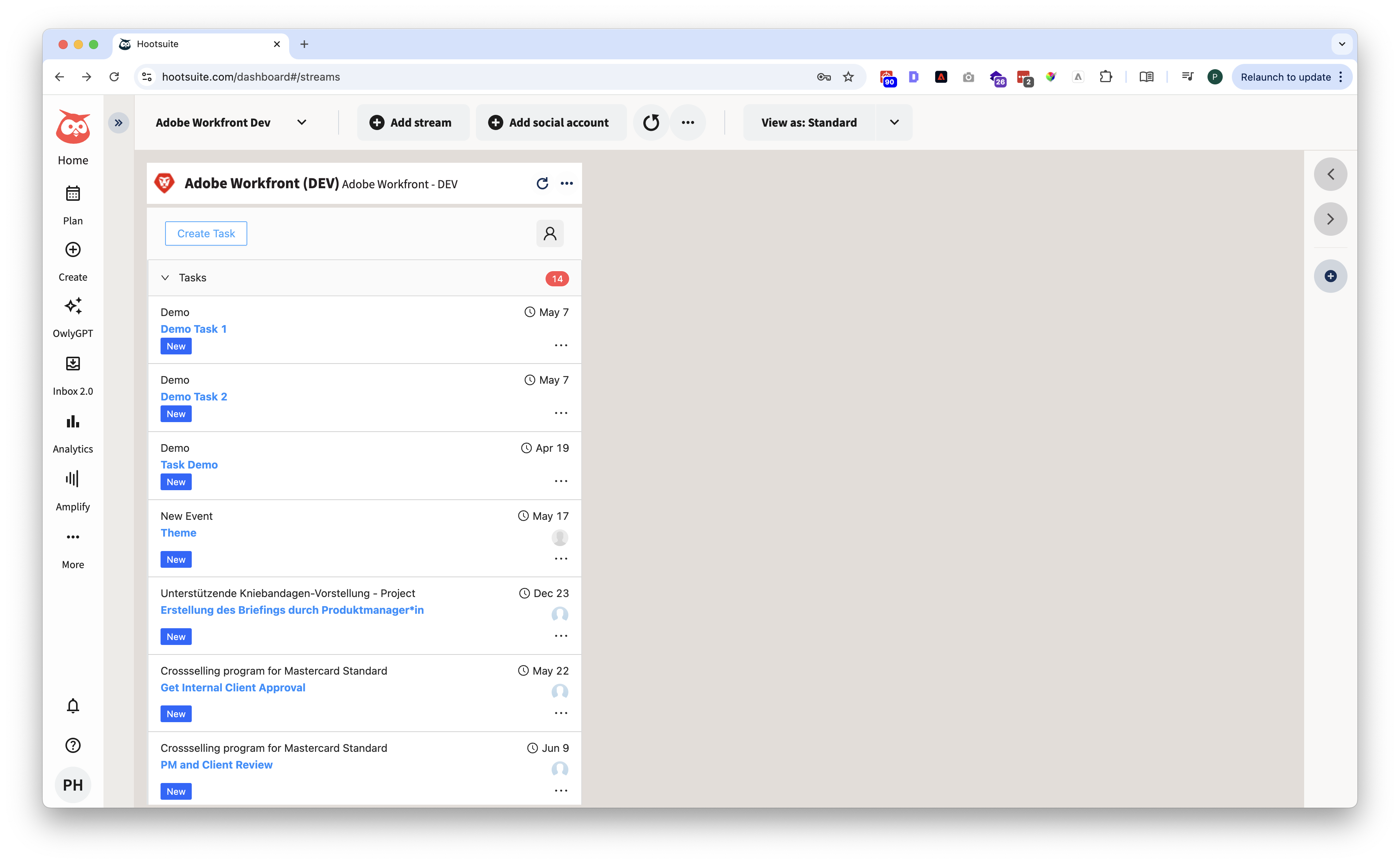The height and width of the screenshot is (864, 1400).
Task: Click the user filter icon in stream
Action: click(550, 233)
